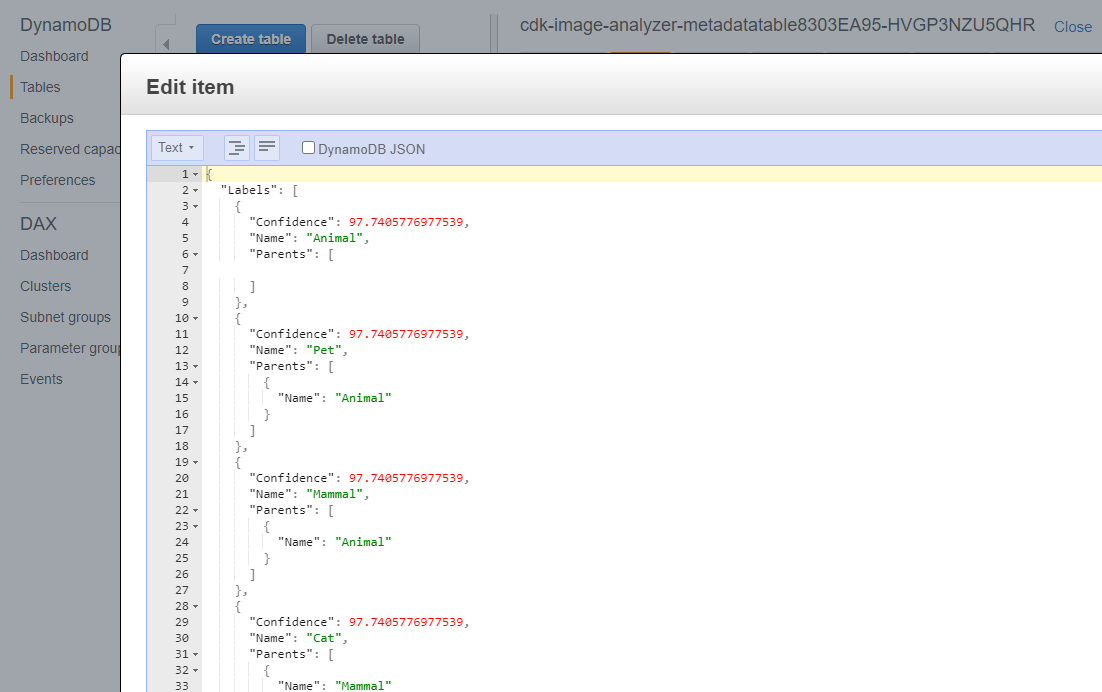Enable the DynamoDB JSON checkbox
The height and width of the screenshot is (692, 1102).
(x=308, y=148)
